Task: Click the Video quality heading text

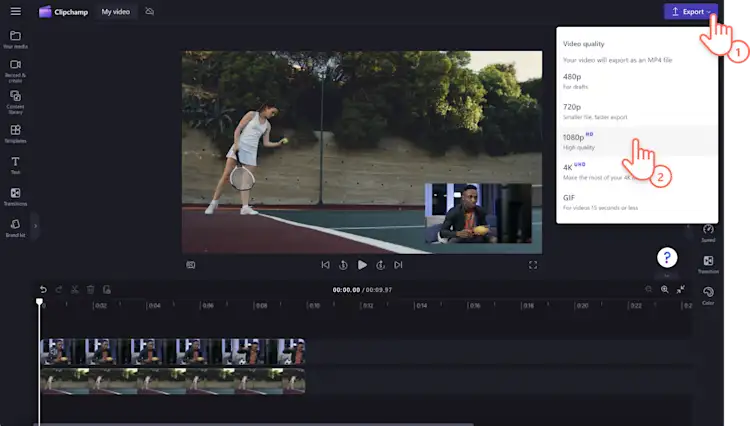Action: 584,44
